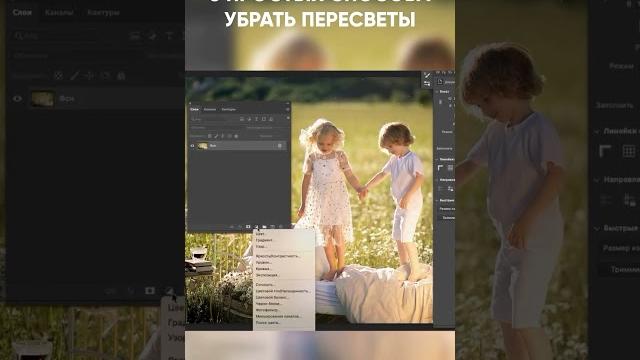640x360 pixels.
Task: Click document icon atop central properties panel
Action: point(440,82)
